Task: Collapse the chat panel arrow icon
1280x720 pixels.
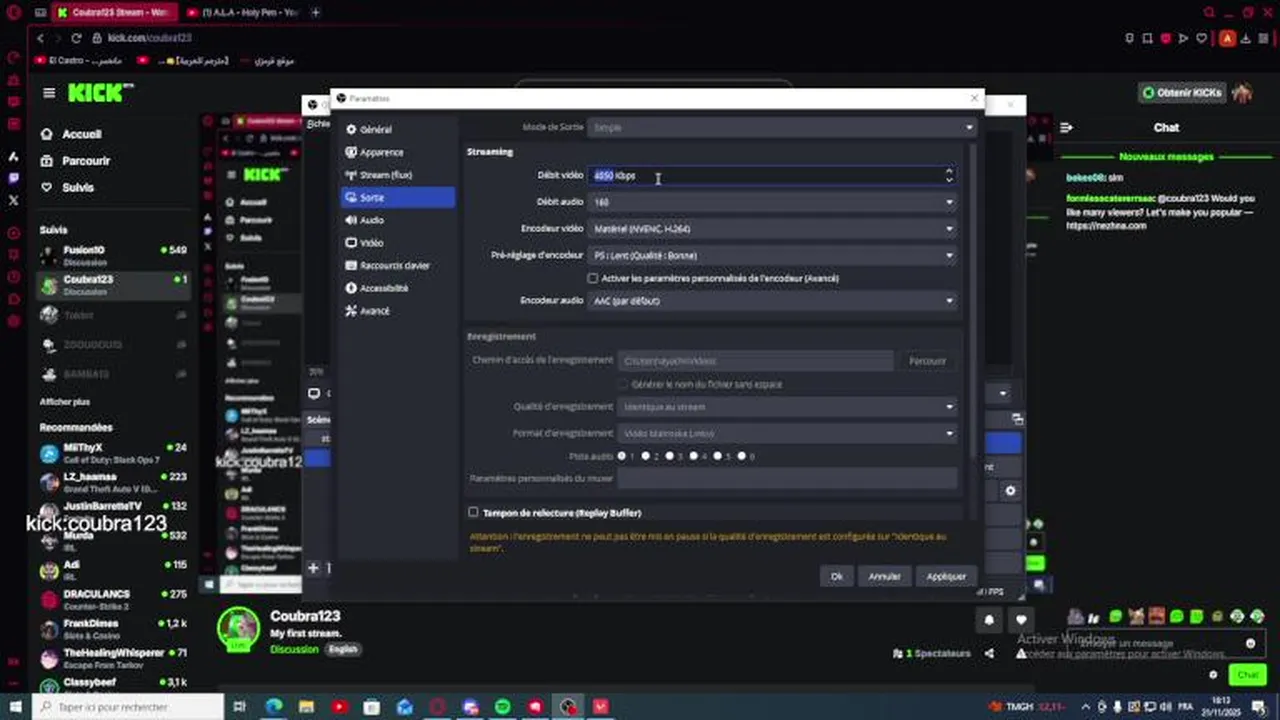Action: click(x=1067, y=128)
